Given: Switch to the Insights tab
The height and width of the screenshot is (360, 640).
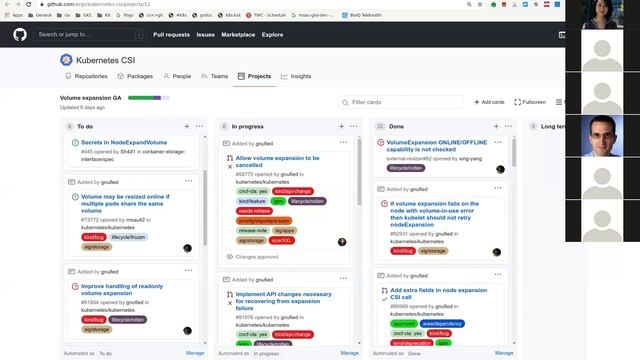Looking at the screenshot, I should coord(296,76).
